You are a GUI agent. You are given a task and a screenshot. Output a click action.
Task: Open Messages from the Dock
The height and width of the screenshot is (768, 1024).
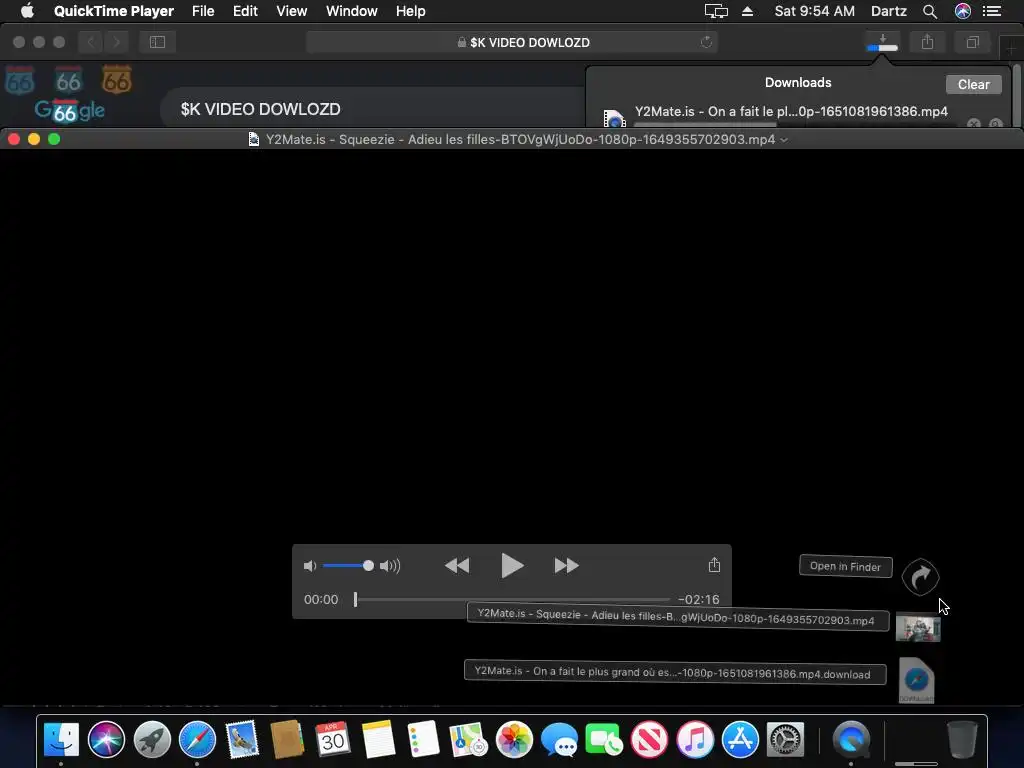click(559, 741)
